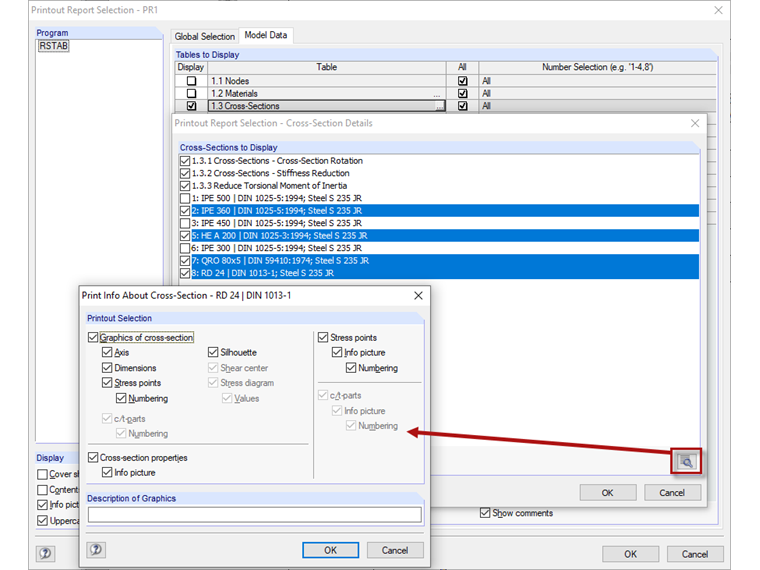Image resolution: width=760 pixels, height=570 pixels.
Task: Check the 1: IPE 500 cross-section
Action: pyautogui.click(x=185, y=198)
